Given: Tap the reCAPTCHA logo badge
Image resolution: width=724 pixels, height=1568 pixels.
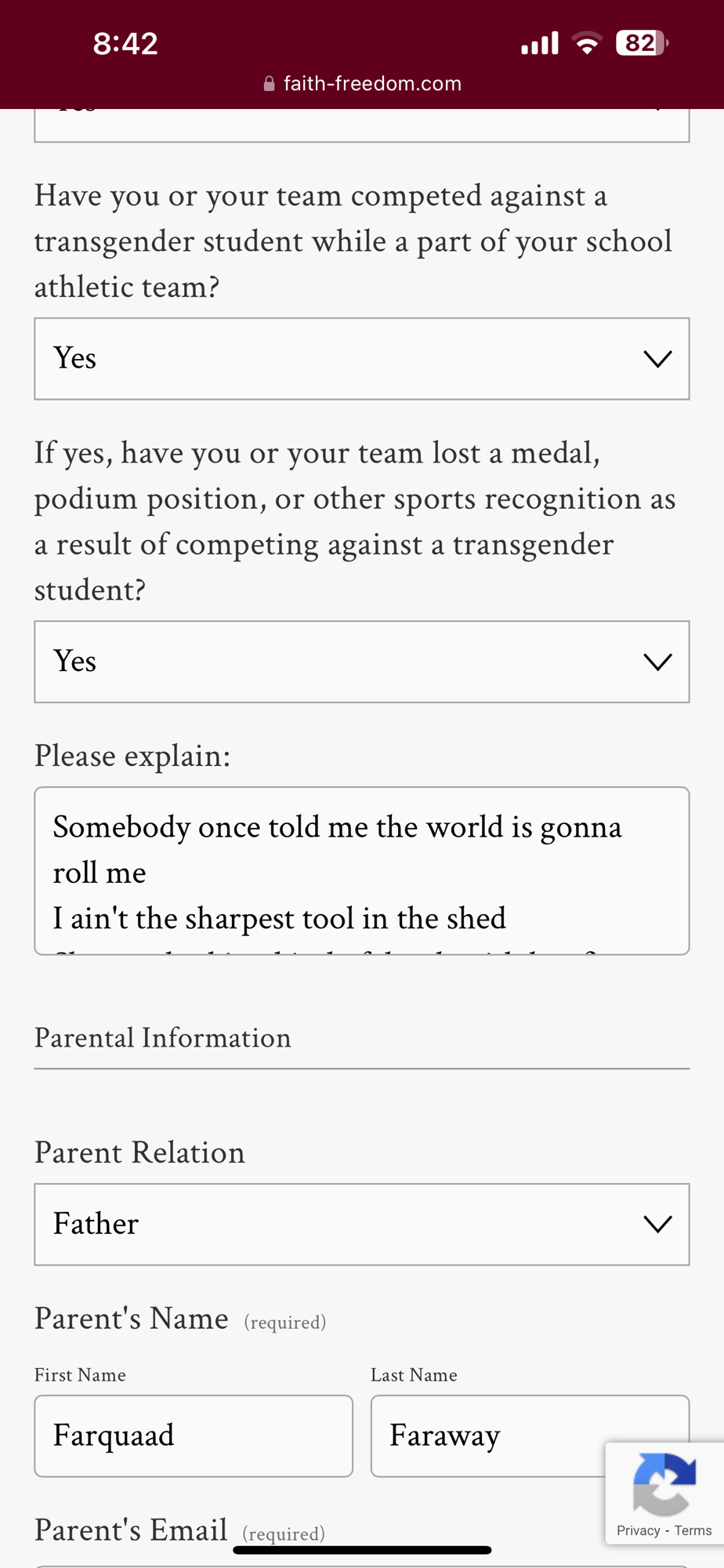Looking at the screenshot, I should (664, 1483).
